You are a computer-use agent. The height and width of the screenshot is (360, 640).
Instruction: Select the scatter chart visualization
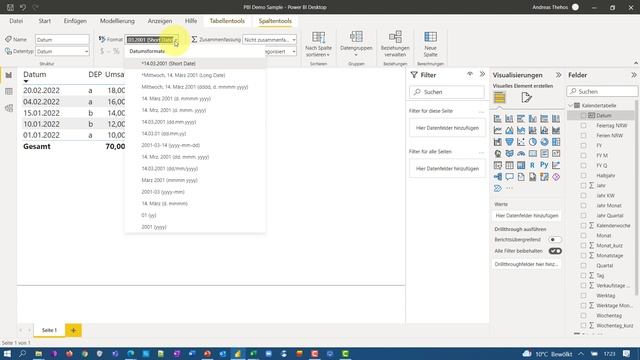[x=521, y=142]
